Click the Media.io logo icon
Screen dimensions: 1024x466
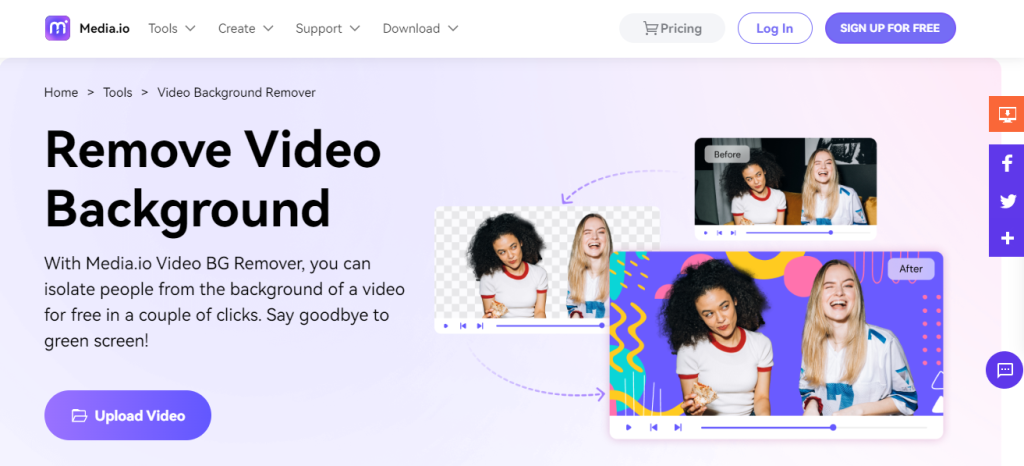tap(57, 28)
